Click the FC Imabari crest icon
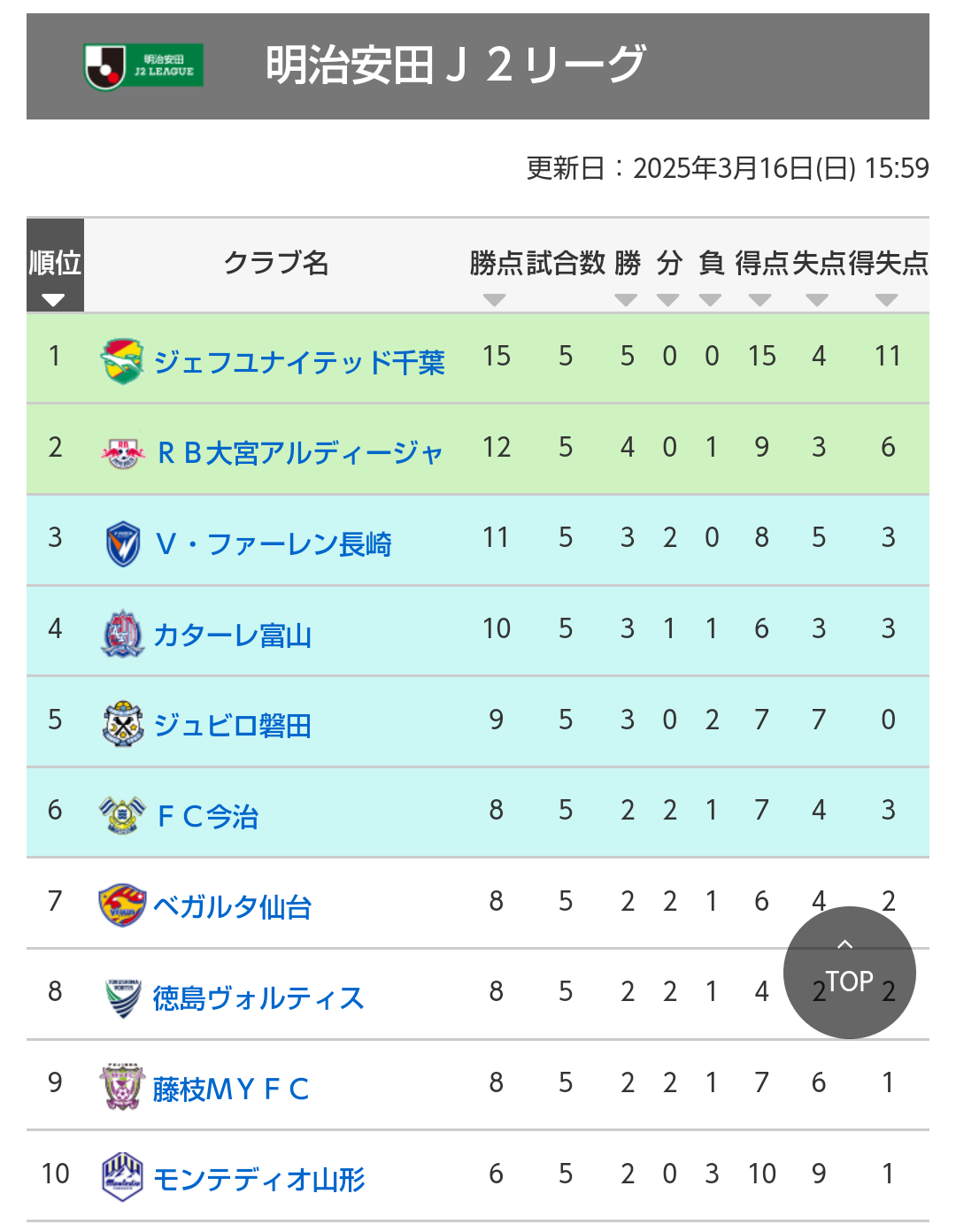The width and height of the screenshot is (956, 1232). [x=122, y=815]
